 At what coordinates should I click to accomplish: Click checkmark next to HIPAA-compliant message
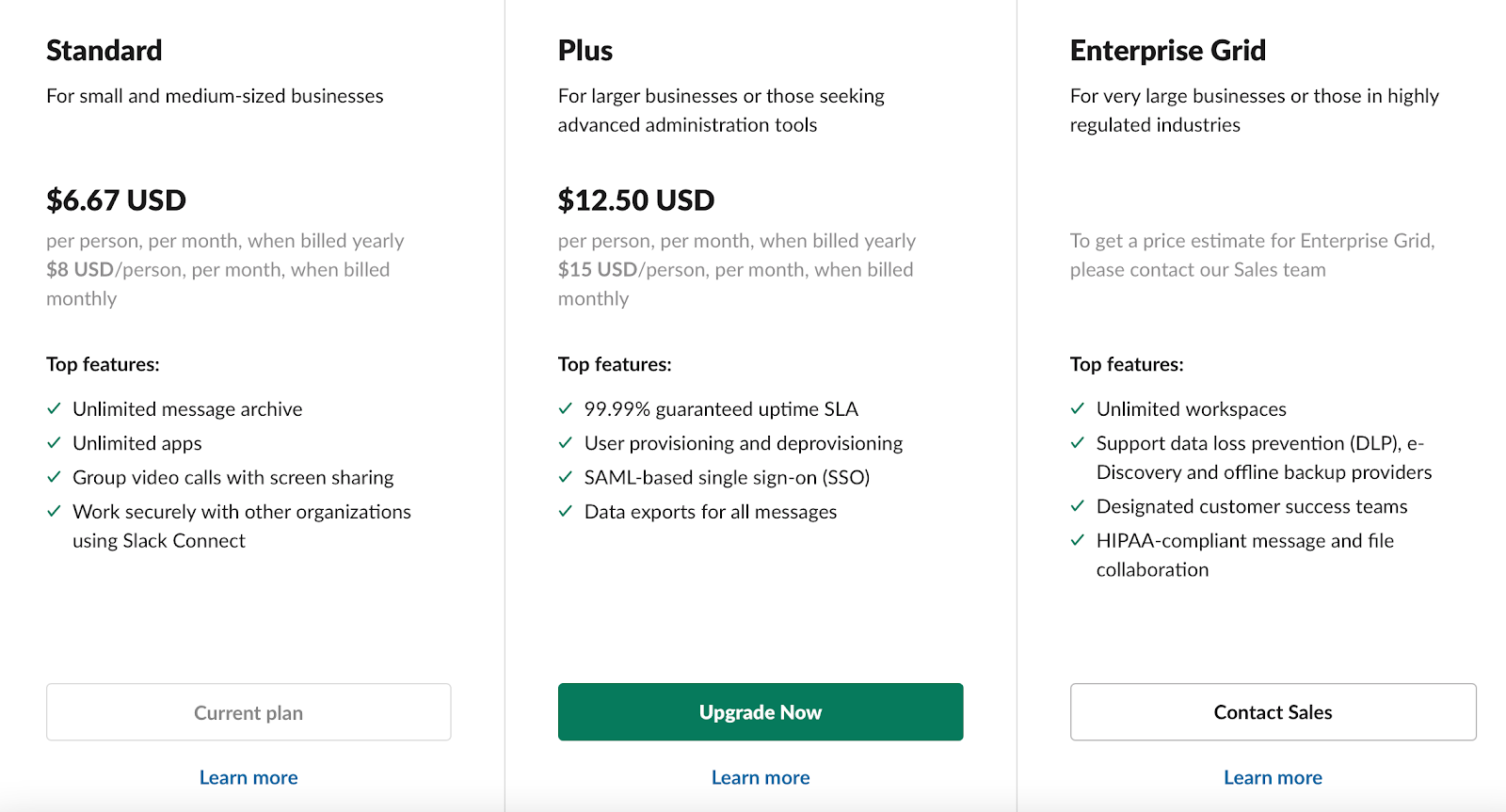pyautogui.click(x=1078, y=540)
